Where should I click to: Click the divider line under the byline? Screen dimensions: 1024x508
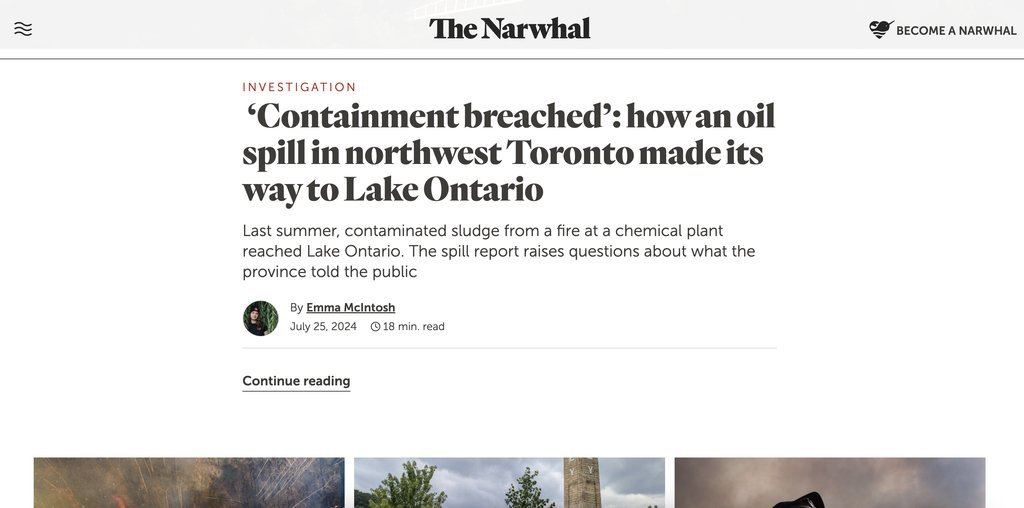(x=509, y=348)
